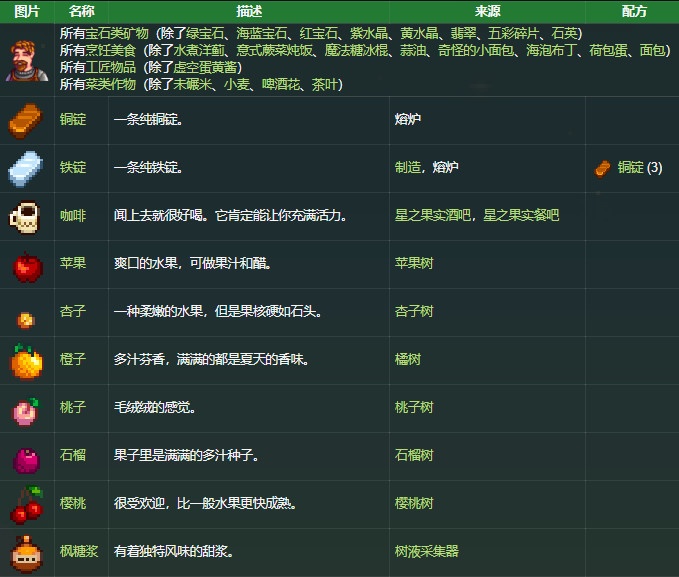
Task: Click the villager portrait image
Action: pos(27,61)
